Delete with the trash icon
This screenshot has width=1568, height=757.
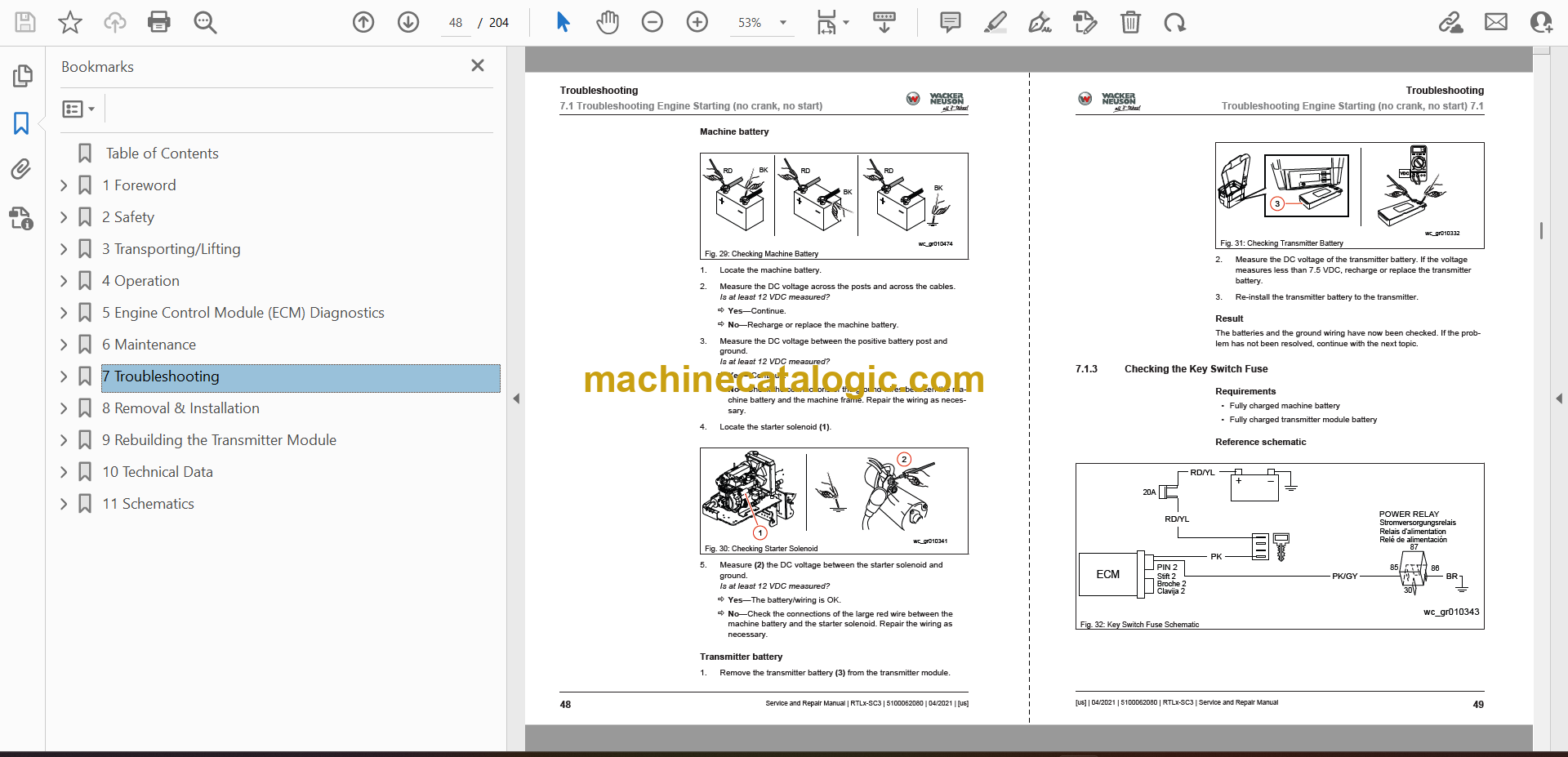click(1130, 22)
